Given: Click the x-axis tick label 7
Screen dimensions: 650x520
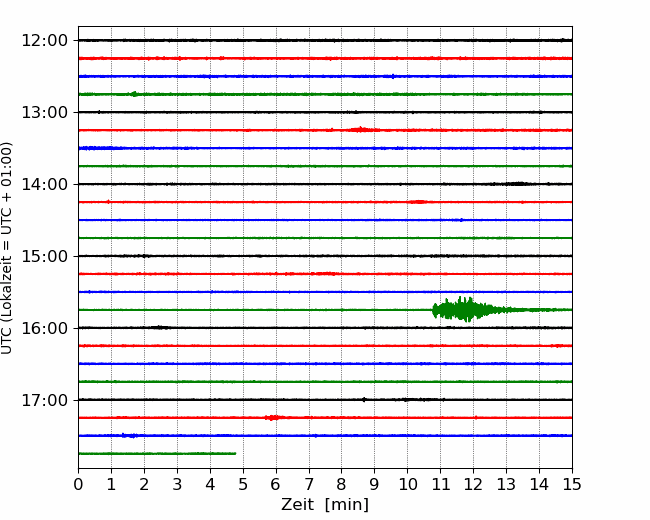Looking at the screenshot, I should (x=309, y=484).
